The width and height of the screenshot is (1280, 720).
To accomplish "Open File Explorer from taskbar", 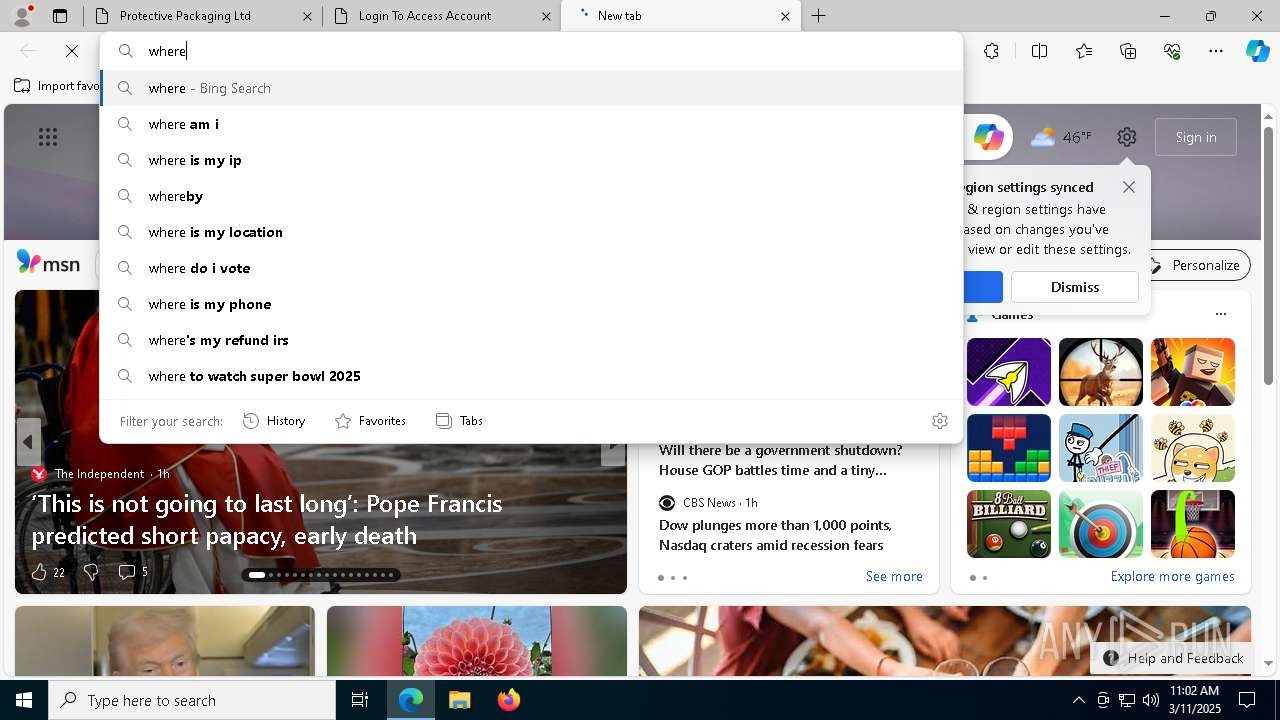I will [459, 700].
